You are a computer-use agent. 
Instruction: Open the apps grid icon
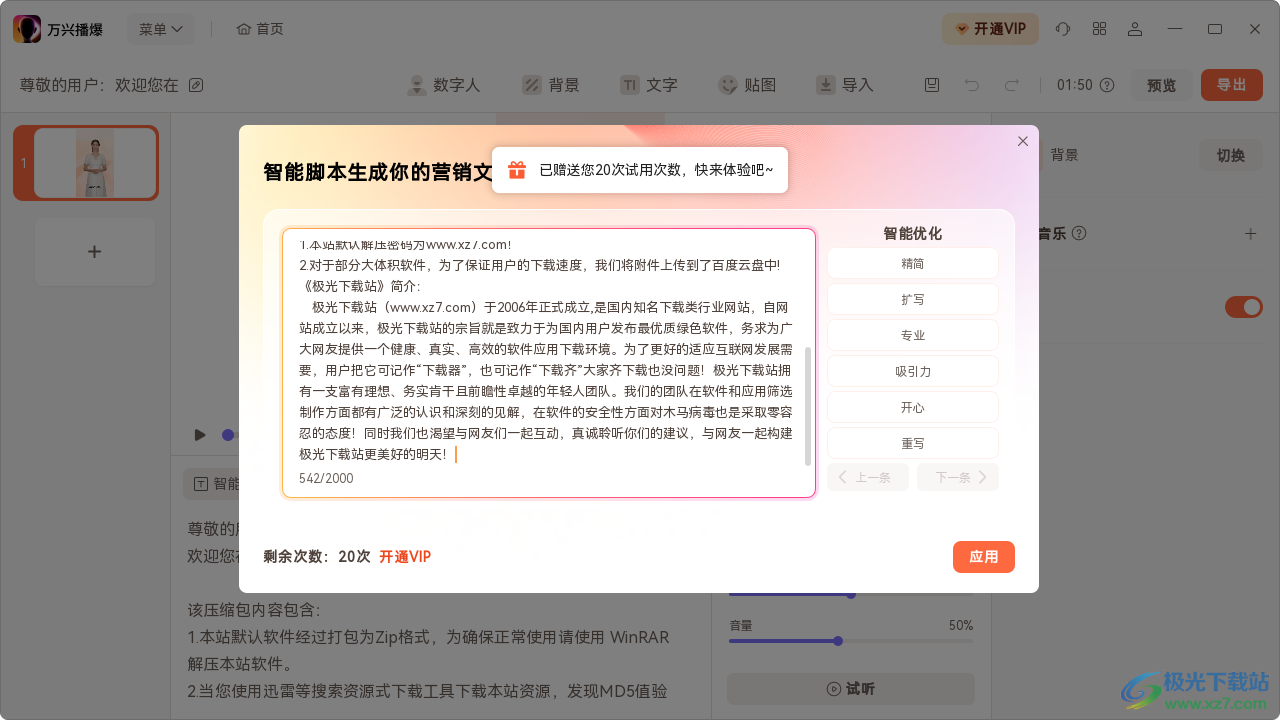point(1099,29)
